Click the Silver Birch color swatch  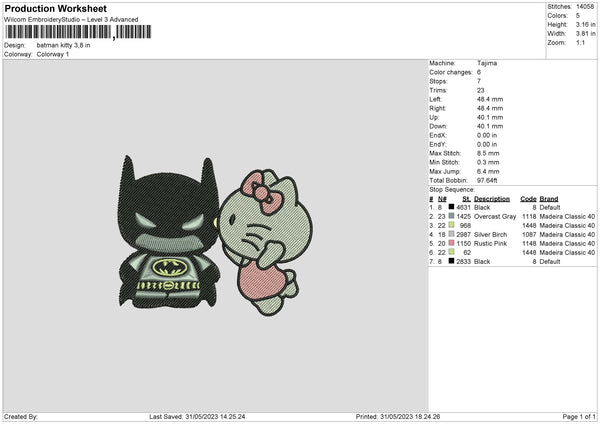pos(452,234)
